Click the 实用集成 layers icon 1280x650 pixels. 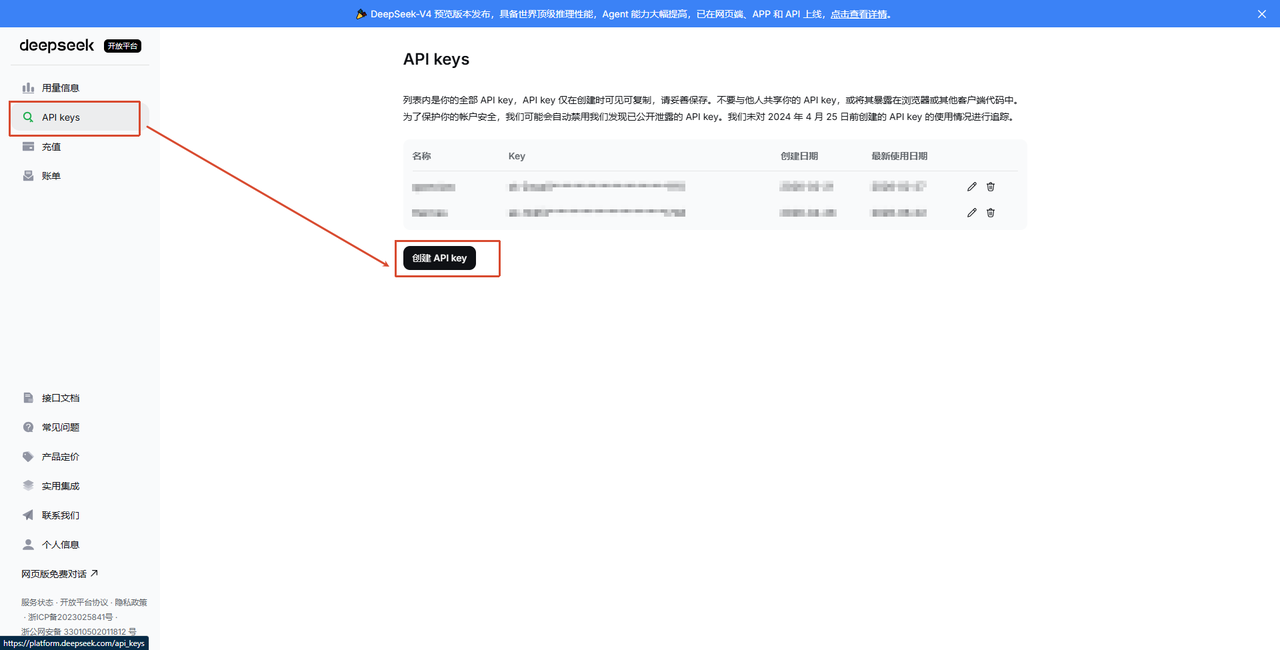(28, 486)
